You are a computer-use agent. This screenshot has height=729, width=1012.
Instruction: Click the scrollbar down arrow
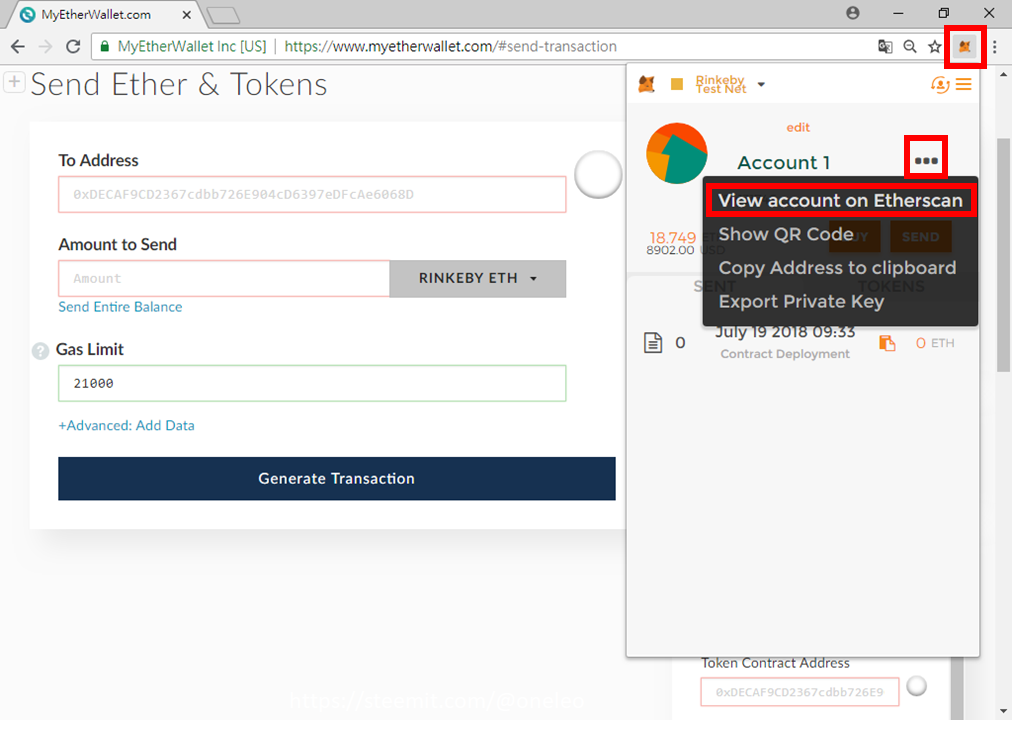coord(1003,712)
